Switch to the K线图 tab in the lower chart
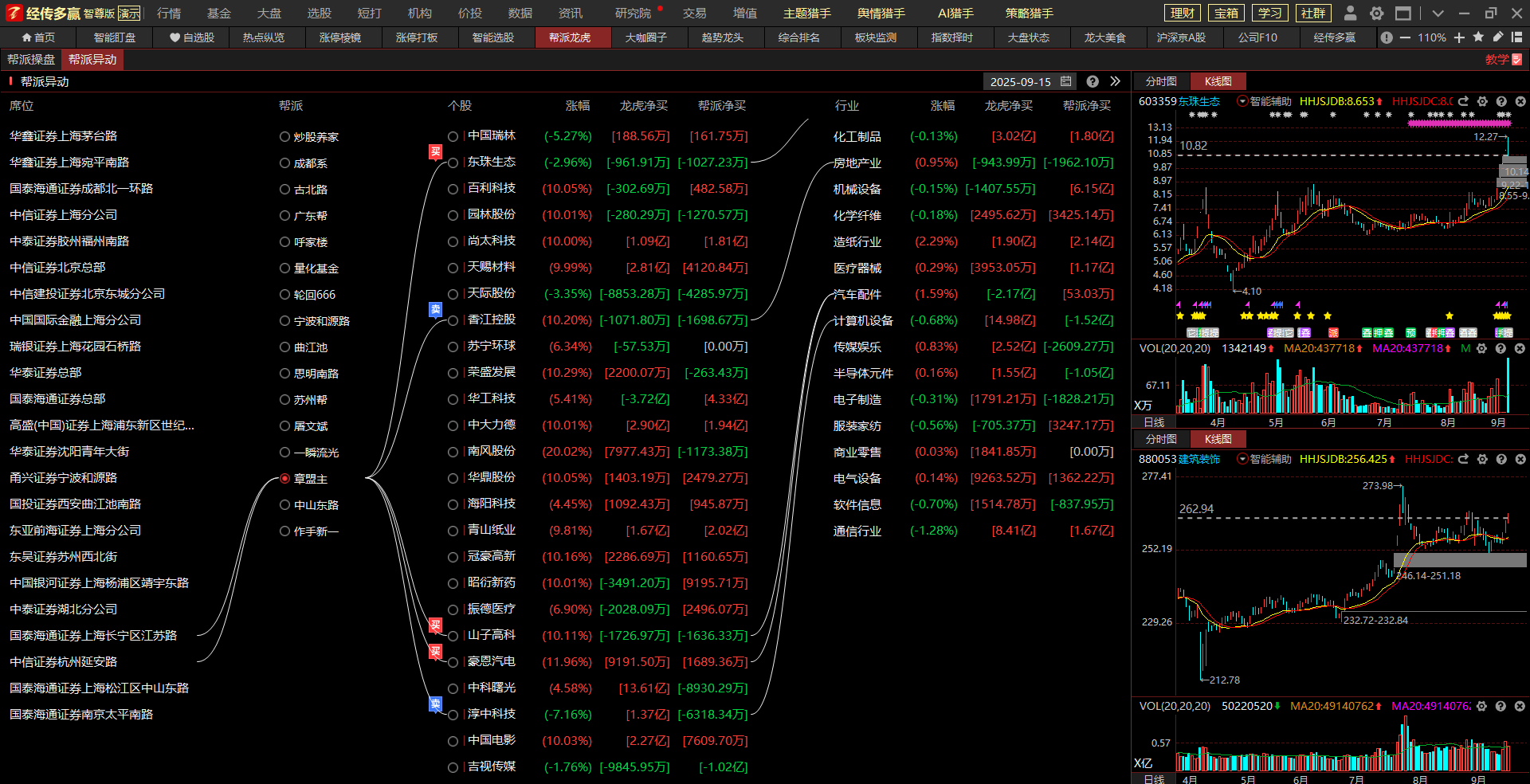Viewport: 1530px width, 784px height. click(1218, 439)
